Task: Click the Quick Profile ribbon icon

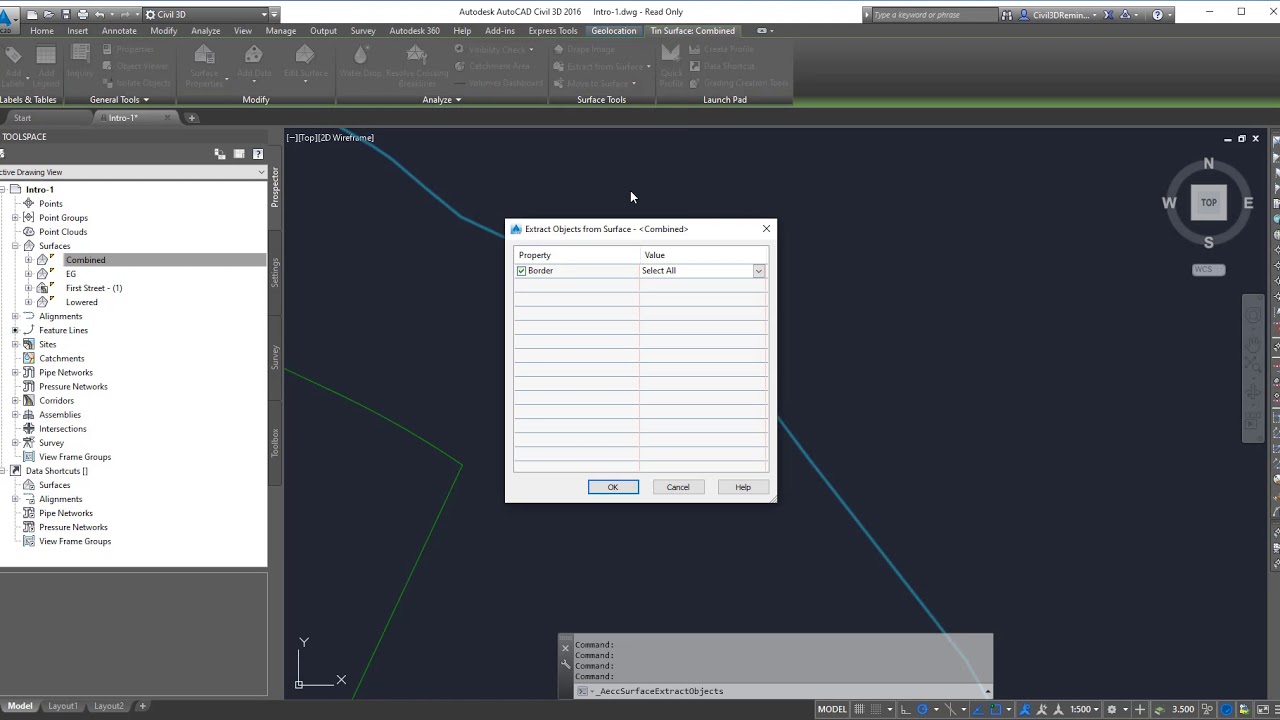Action: (671, 66)
